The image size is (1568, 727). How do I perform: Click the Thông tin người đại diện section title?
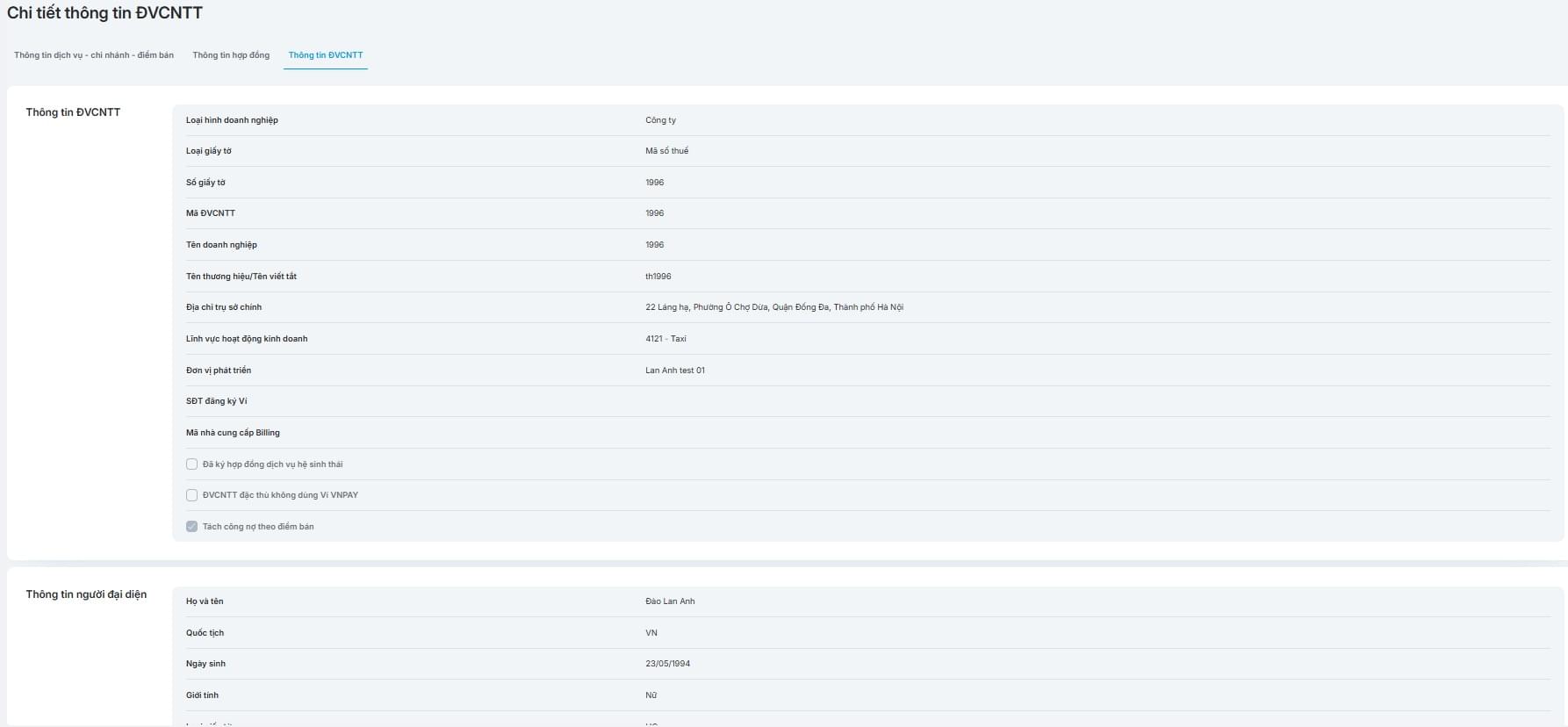click(x=86, y=594)
